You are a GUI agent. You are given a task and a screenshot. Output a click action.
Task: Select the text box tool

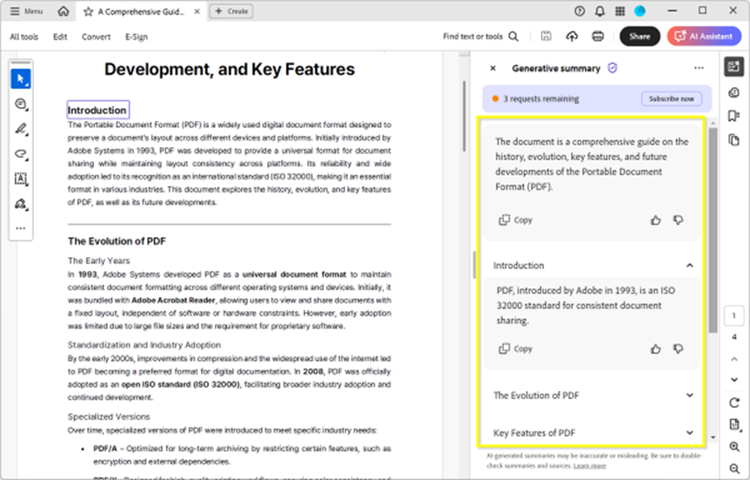pyautogui.click(x=21, y=179)
